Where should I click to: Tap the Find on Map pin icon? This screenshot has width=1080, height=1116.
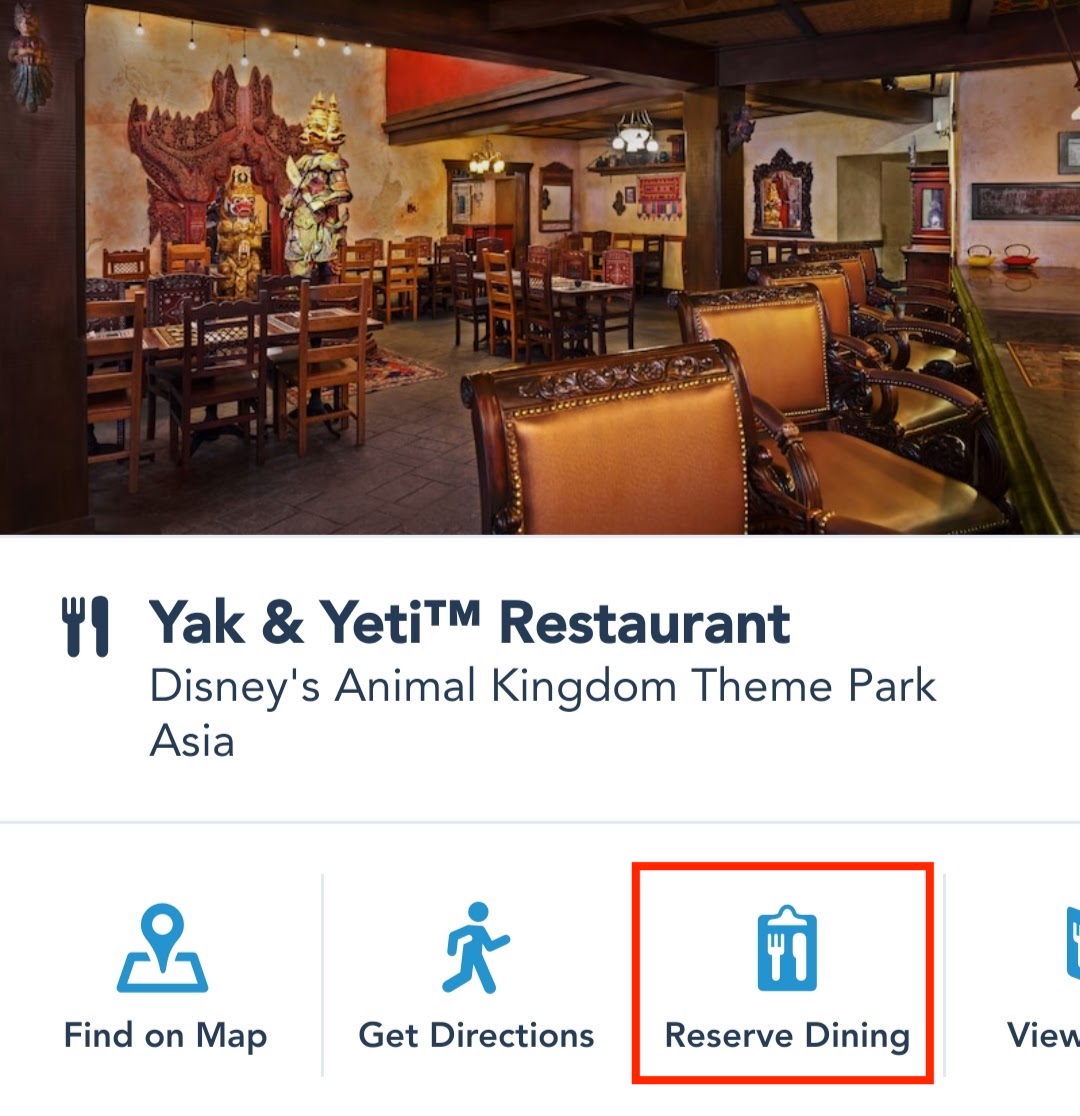pos(162,947)
